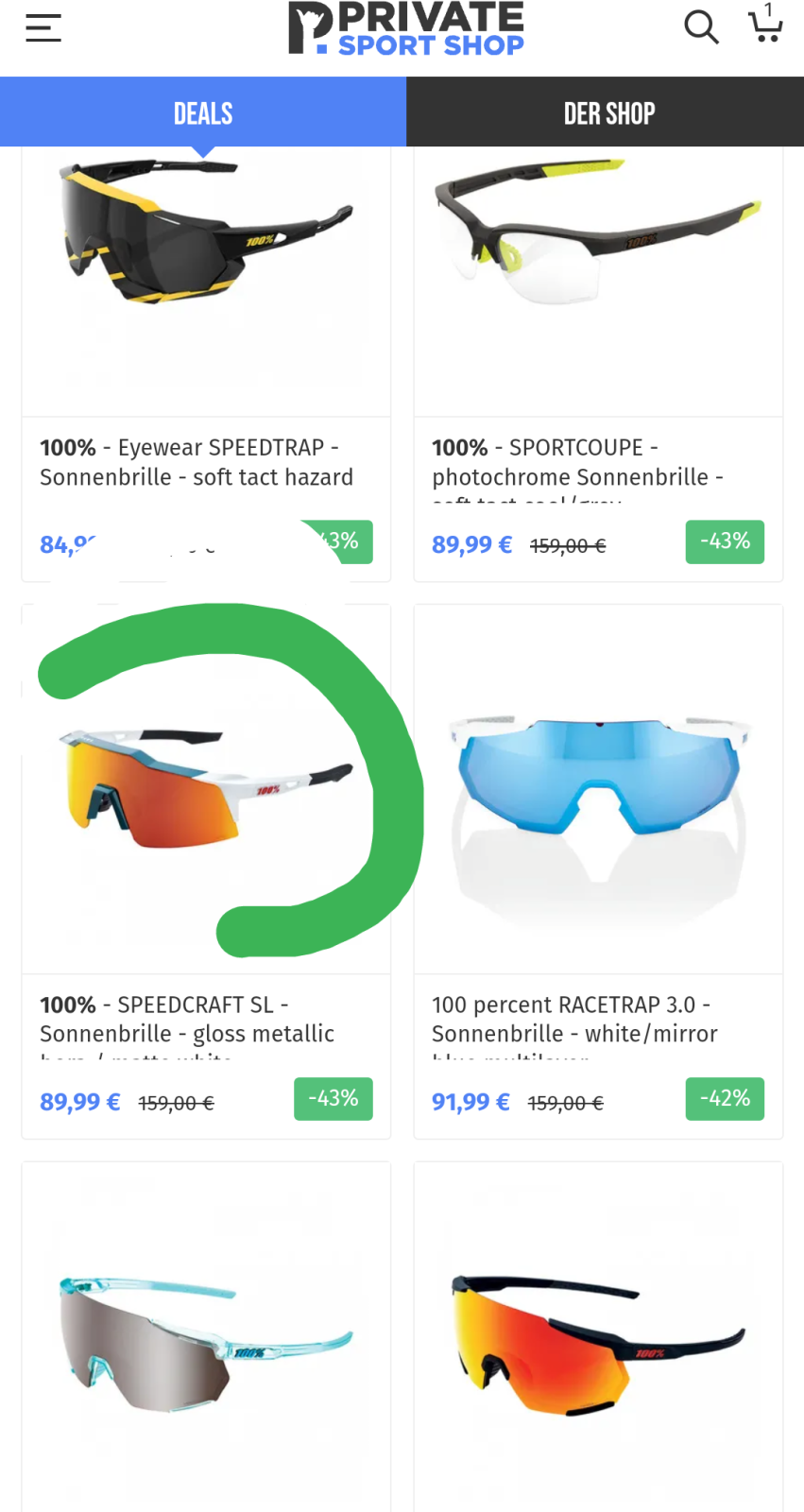Open the shopping cart
The width and height of the screenshot is (804, 1512).
click(x=765, y=26)
